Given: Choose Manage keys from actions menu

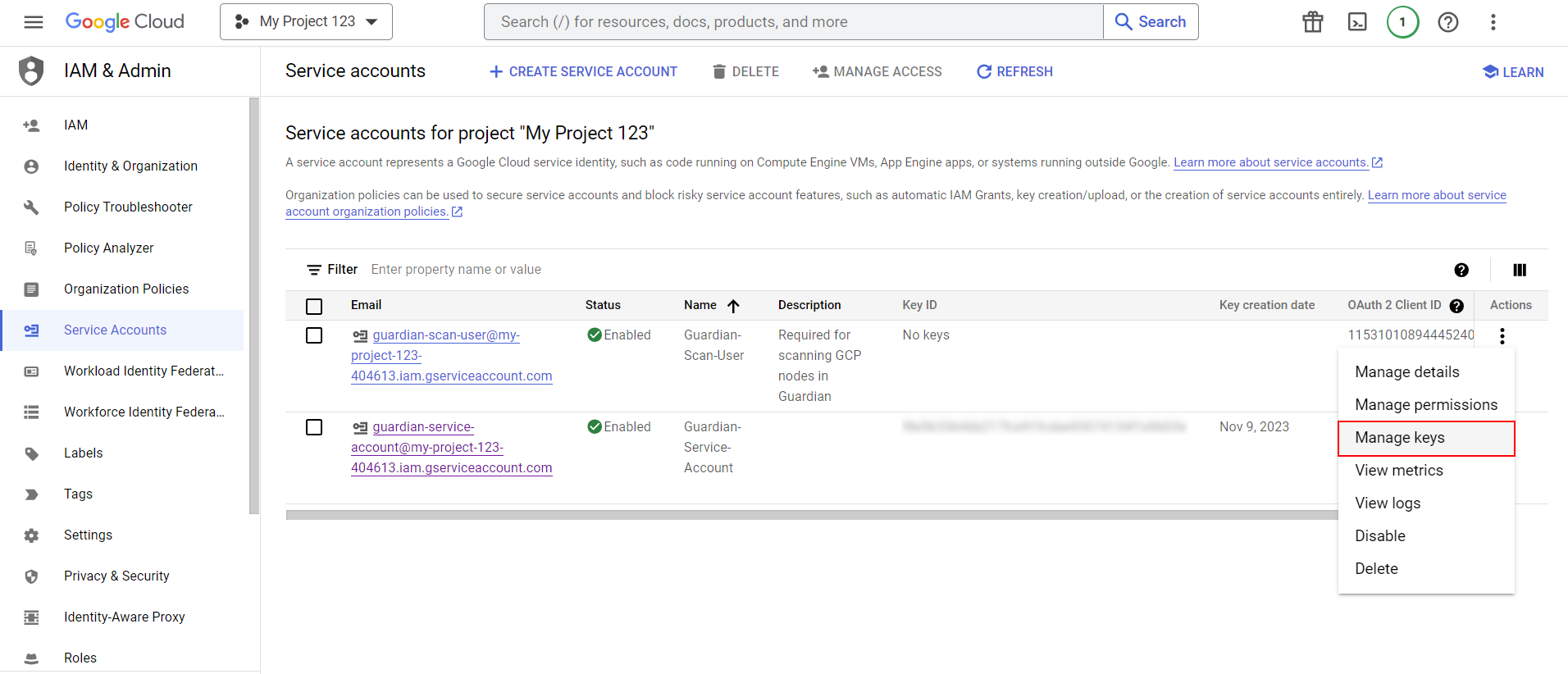Looking at the screenshot, I should coord(1426,438).
